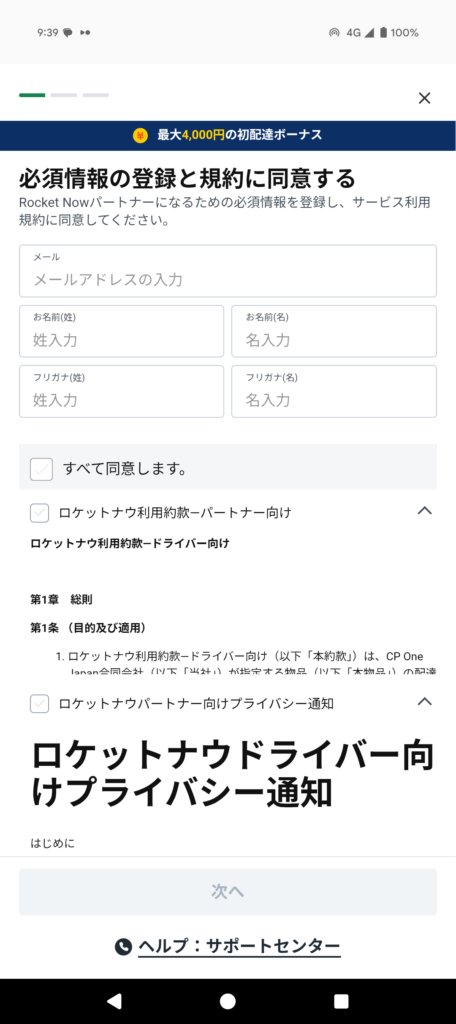Tap the hotspot icon in status bar

coord(334,33)
